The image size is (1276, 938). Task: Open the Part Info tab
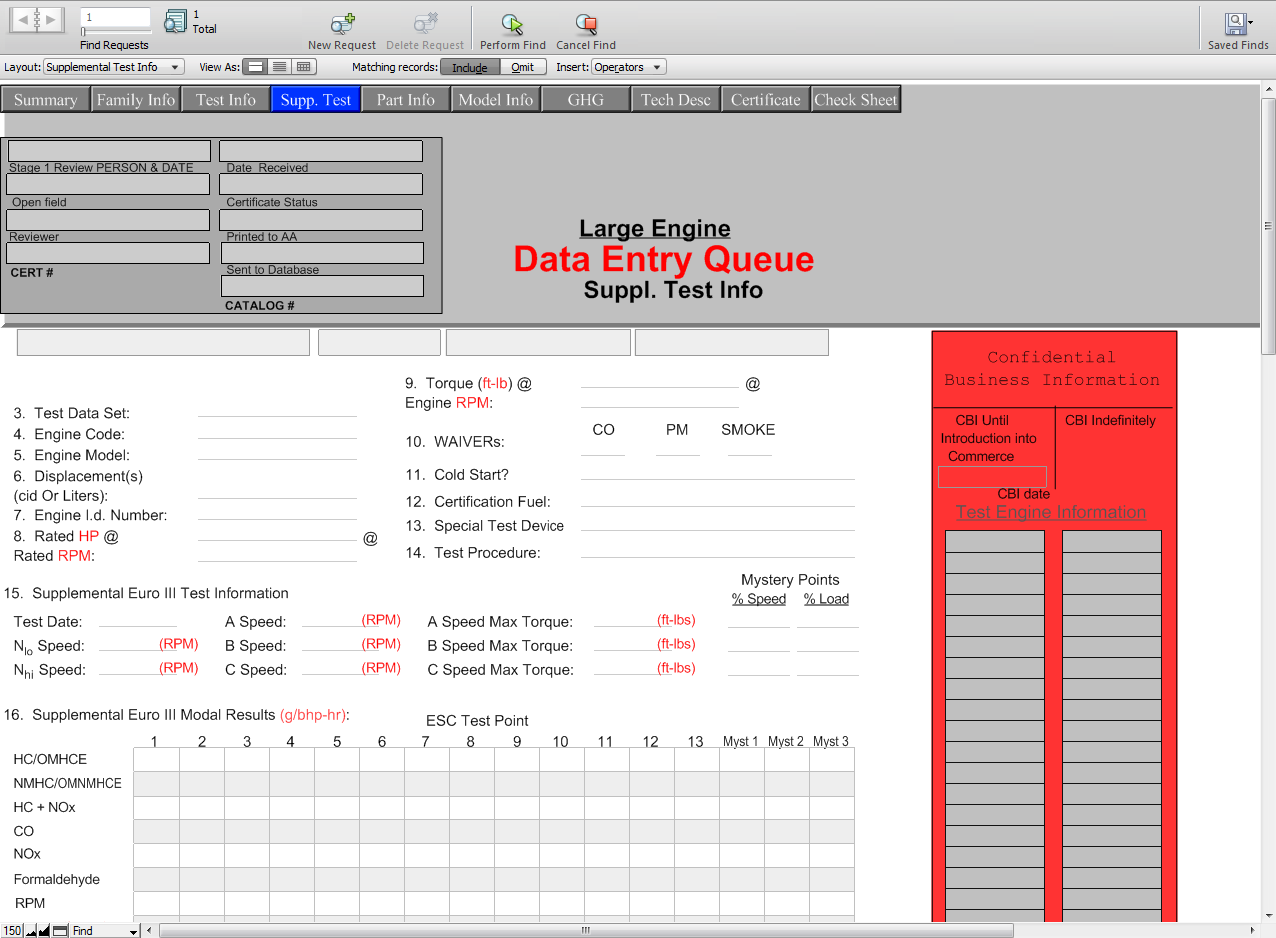click(406, 100)
